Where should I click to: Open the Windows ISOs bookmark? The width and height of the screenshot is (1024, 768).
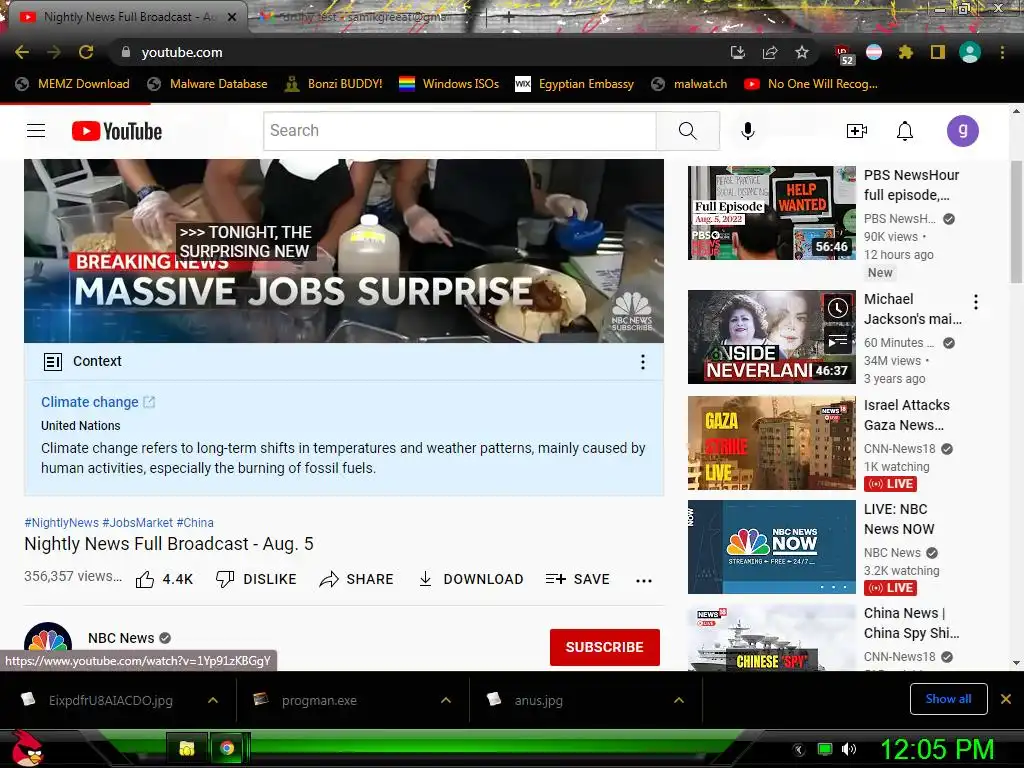coord(449,84)
